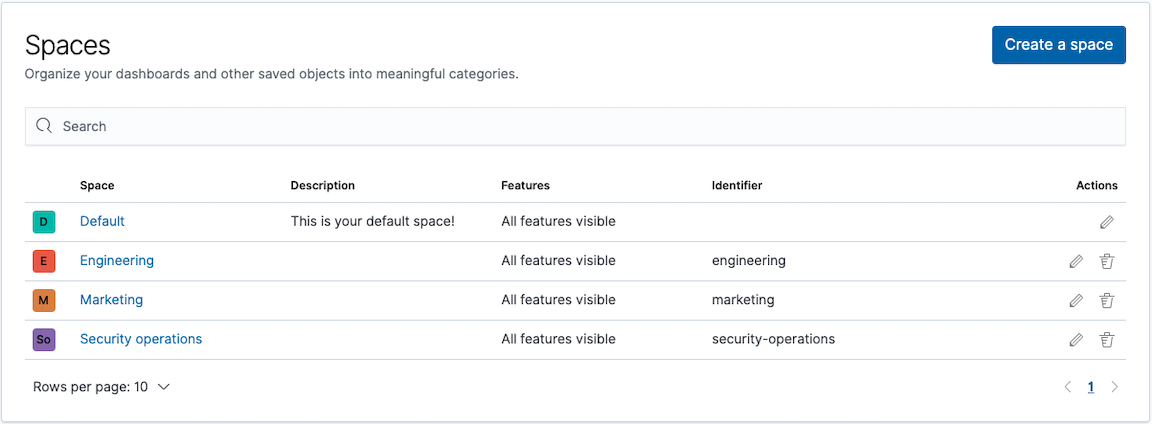Screen dimensions: 1152x424
Task: Click the purple So space avatar
Action: (43, 340)
